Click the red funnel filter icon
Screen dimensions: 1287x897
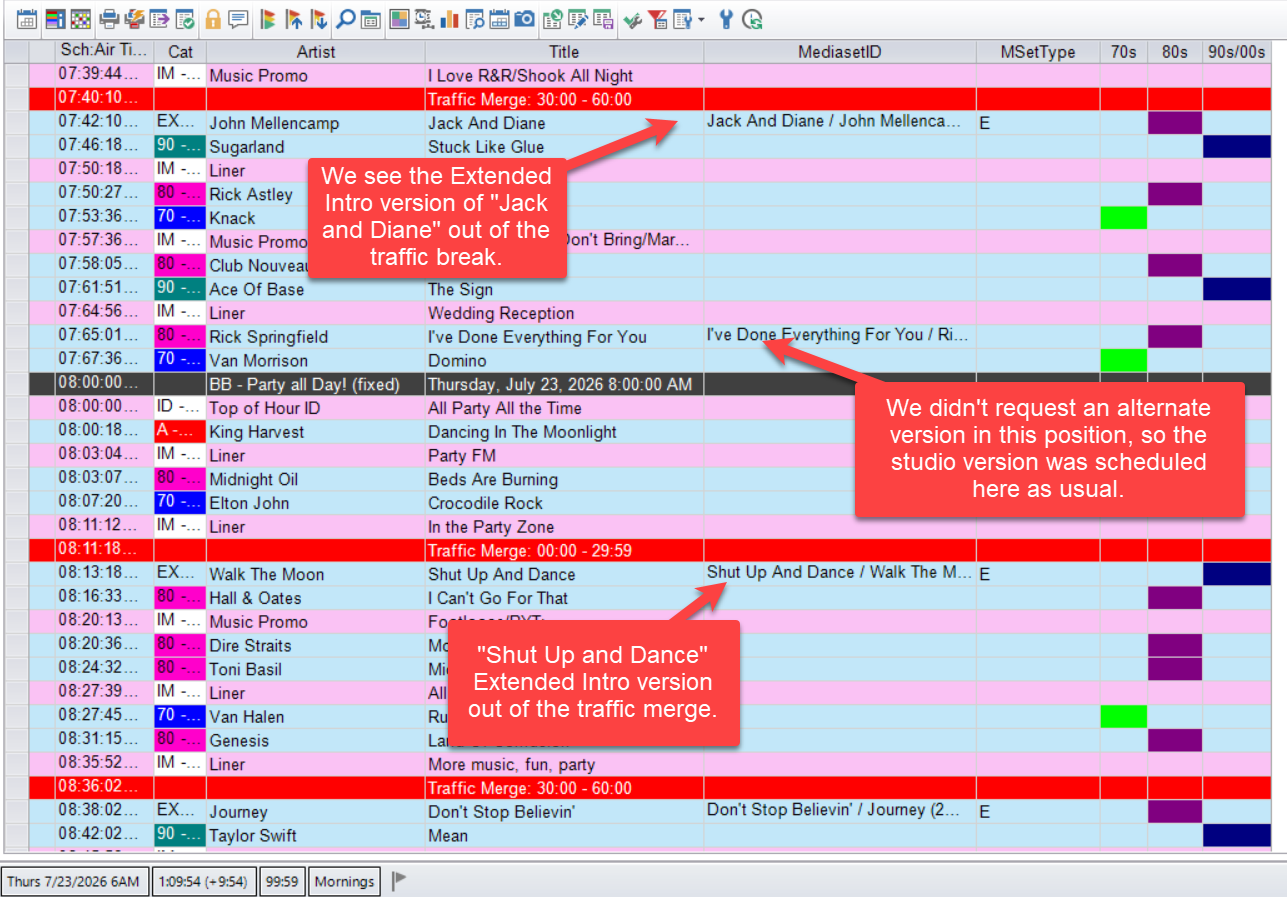658,19
